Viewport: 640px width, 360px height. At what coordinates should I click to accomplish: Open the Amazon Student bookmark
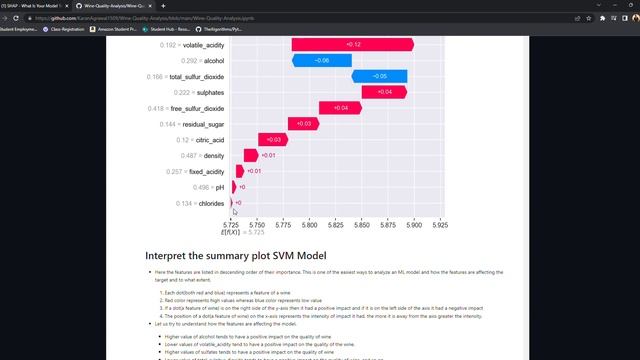[x=113, y=29]
